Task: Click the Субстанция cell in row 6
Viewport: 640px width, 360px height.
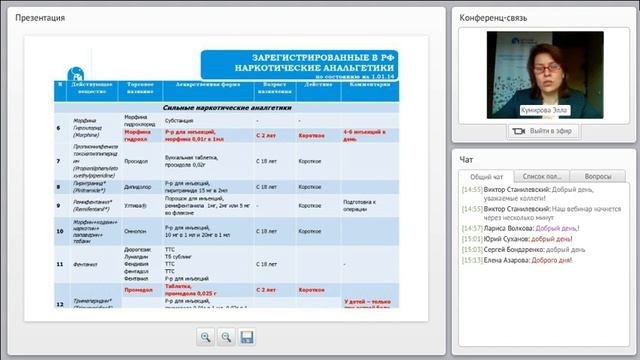Action: pos(179,121)
